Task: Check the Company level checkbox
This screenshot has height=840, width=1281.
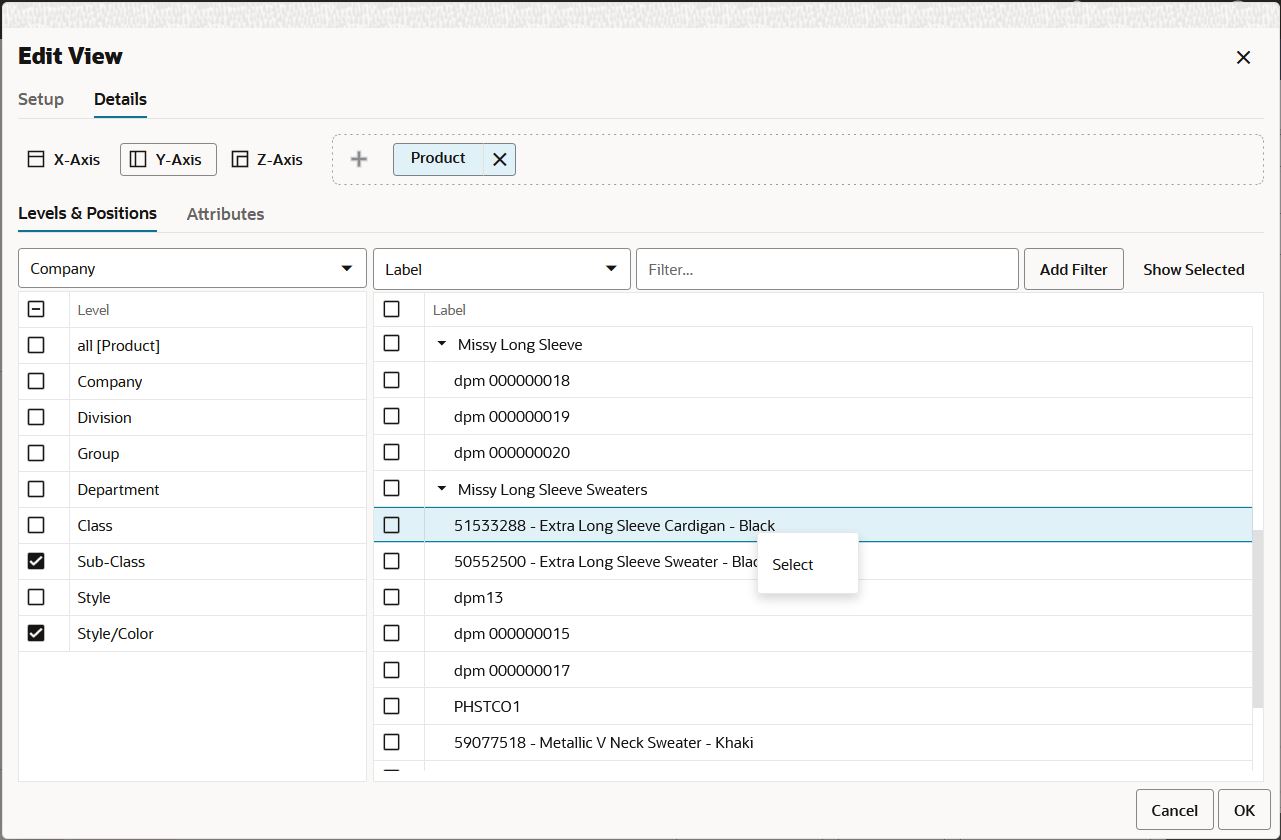Action: (36, 381)
